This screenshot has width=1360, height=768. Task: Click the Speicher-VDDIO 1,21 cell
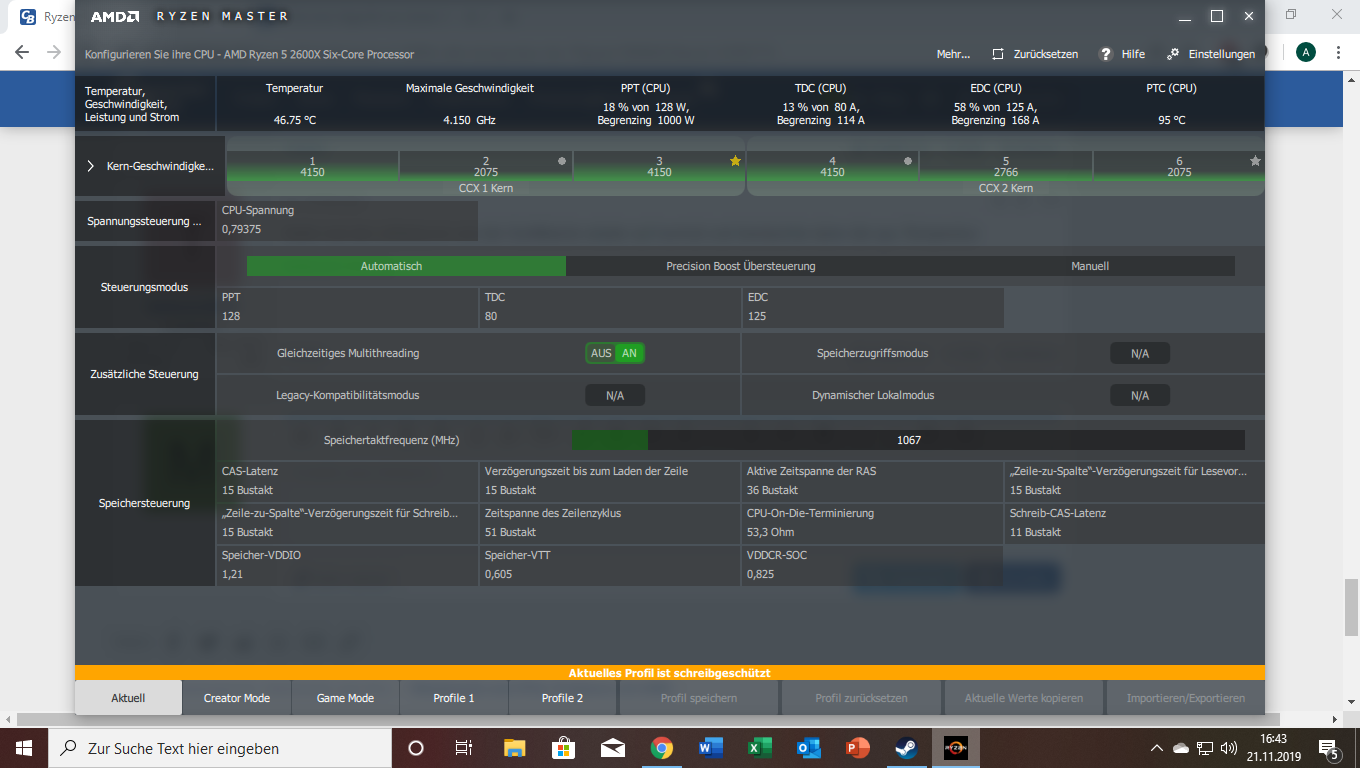pyautogui.click(x=348, y=564)
